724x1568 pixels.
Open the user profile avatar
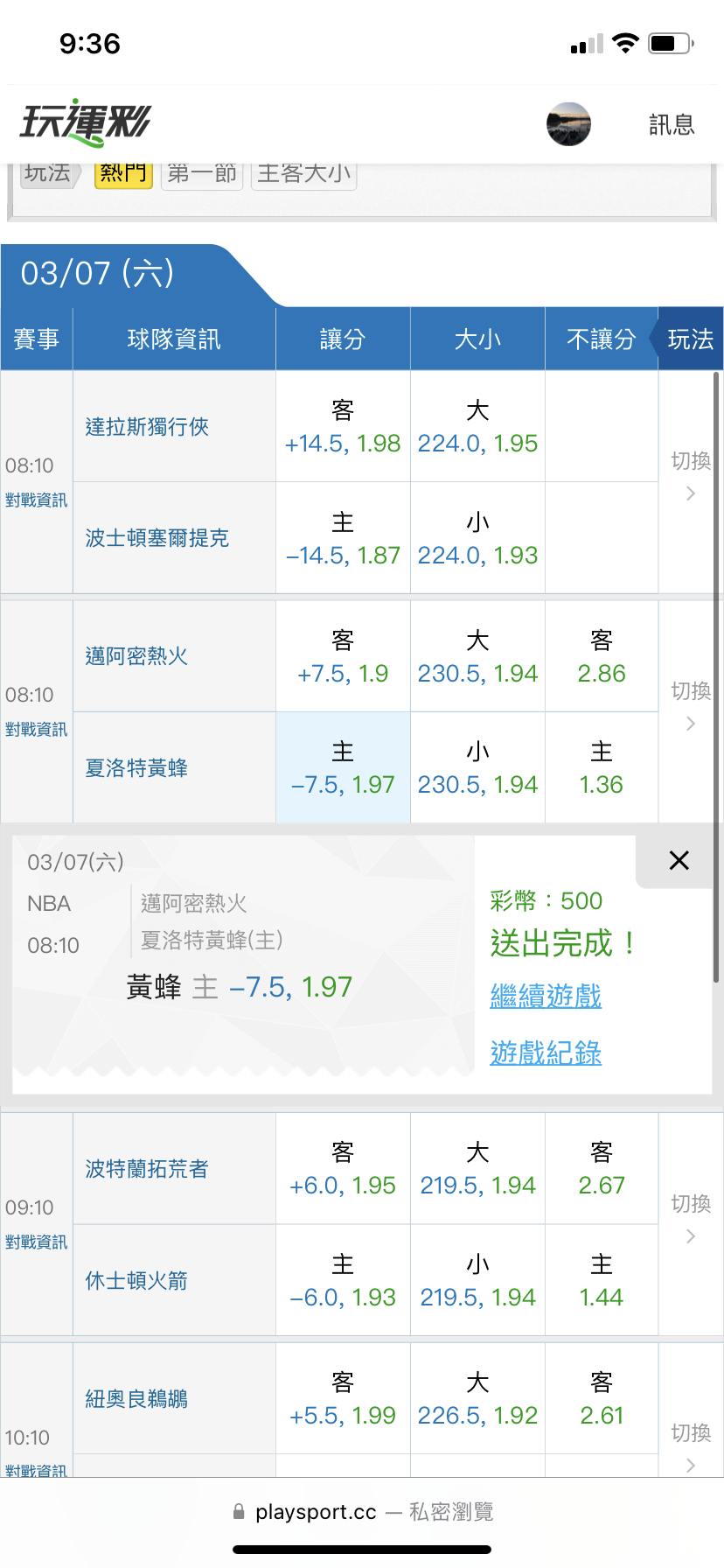click(x=568, y=123)
